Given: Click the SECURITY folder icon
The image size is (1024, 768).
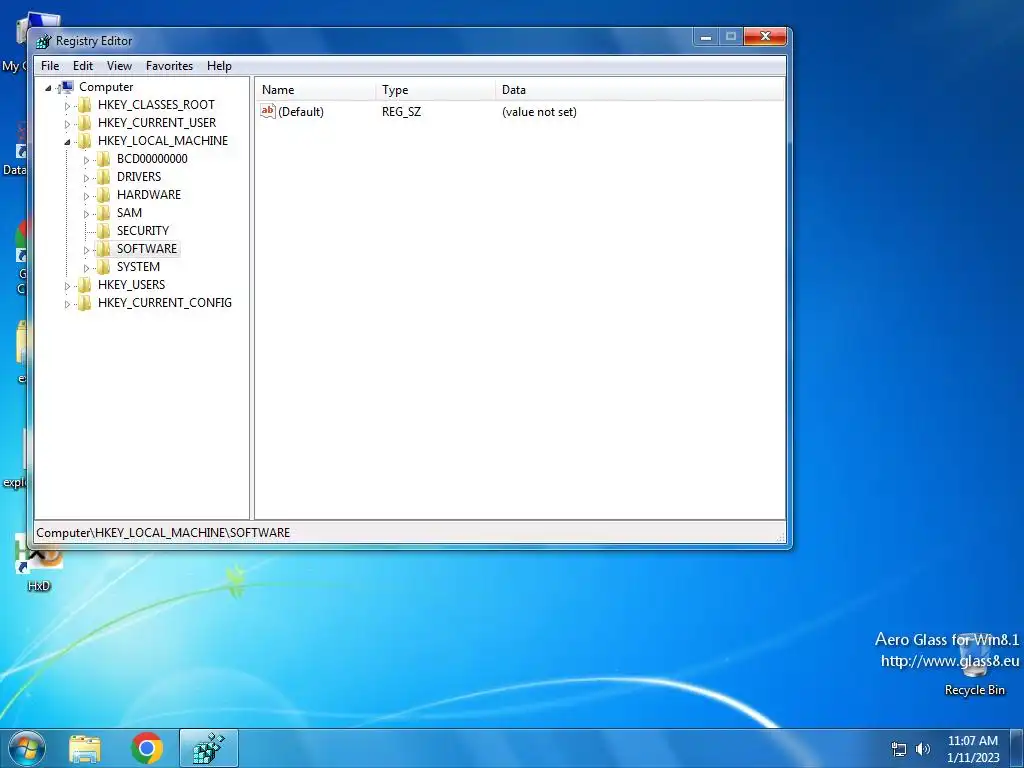Looking at the screenshot, I should coord(103,231).
